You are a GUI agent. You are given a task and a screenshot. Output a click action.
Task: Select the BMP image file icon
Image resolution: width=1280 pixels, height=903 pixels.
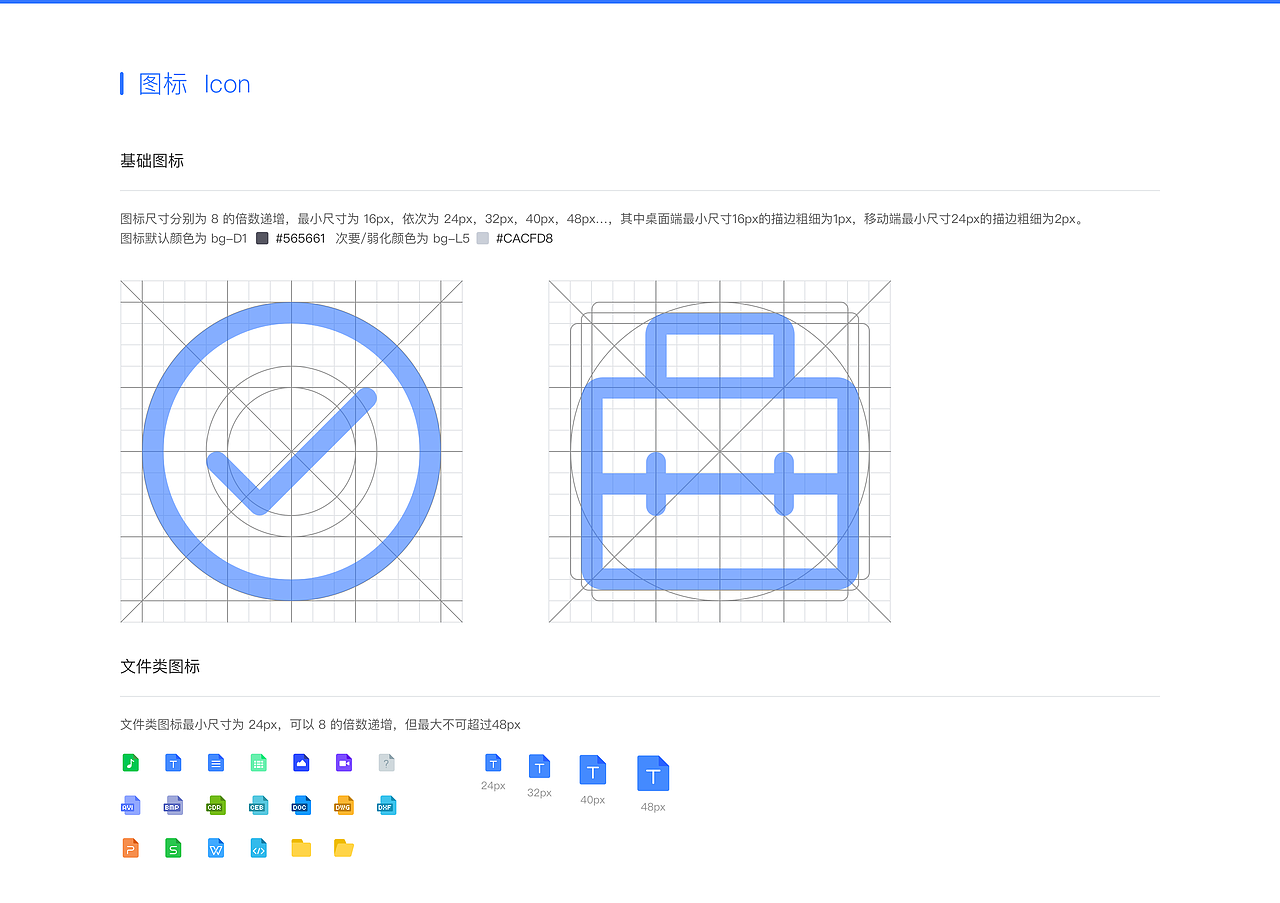(172, 805)
